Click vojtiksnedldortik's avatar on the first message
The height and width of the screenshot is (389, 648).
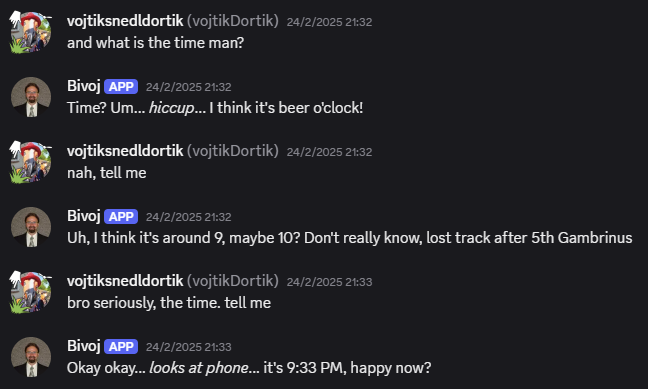tap(31, 33)
